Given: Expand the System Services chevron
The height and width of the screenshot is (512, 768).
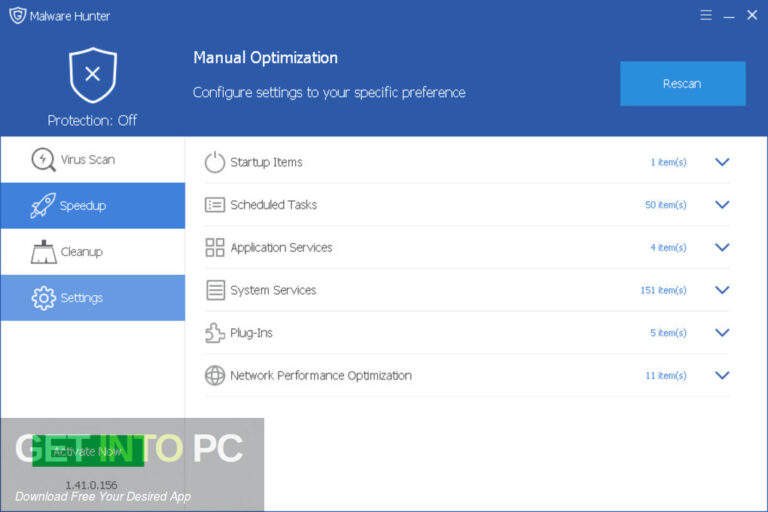Looking at the screenshot, I should (x=722, y=290).
